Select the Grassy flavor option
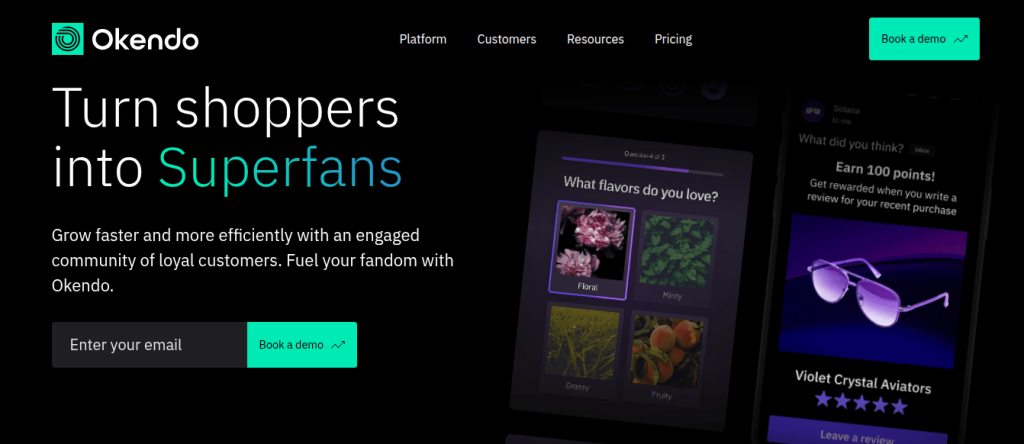Screen dimensions: 1024x444 582,349
